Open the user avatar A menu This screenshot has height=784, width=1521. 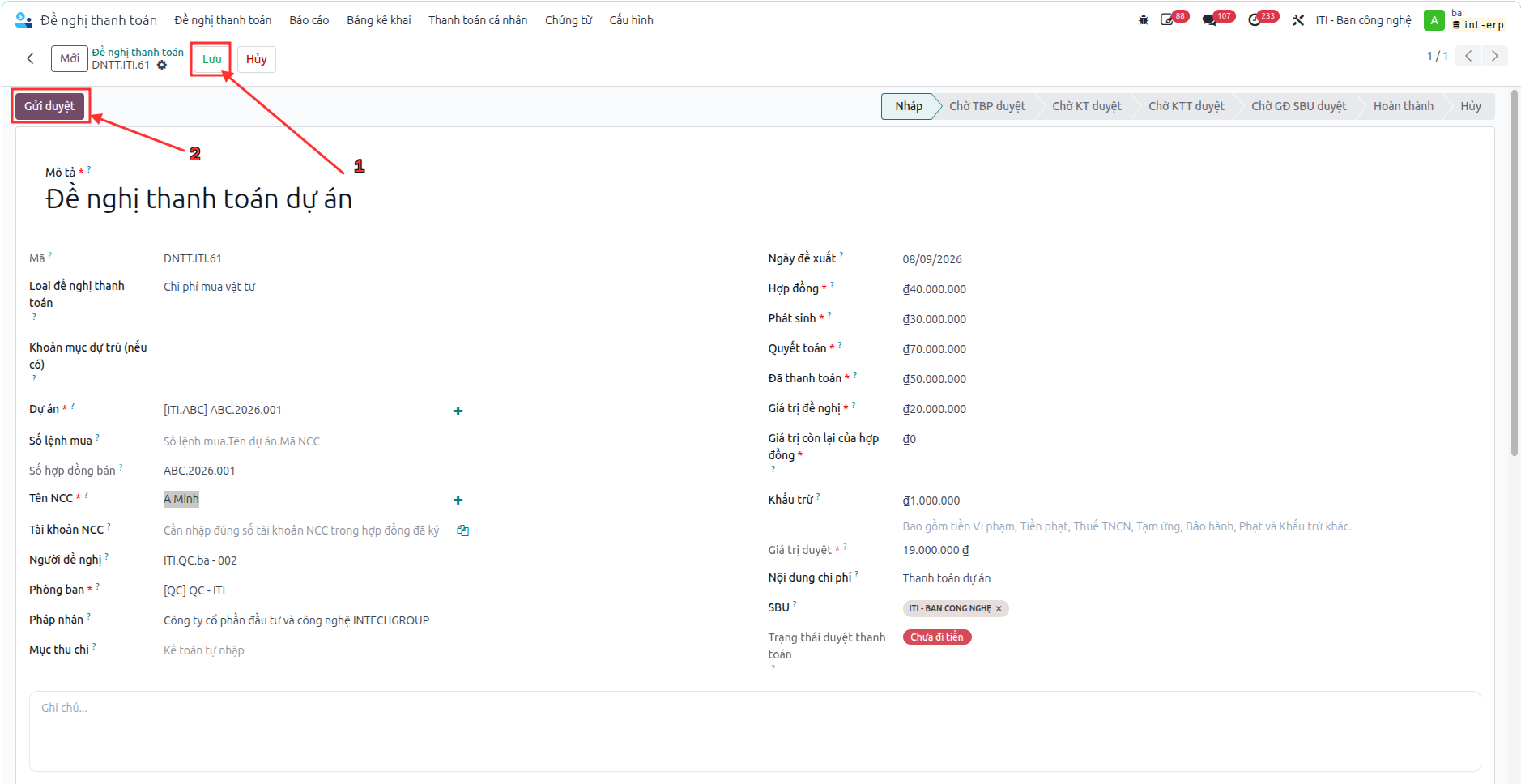pos(1434,20)
